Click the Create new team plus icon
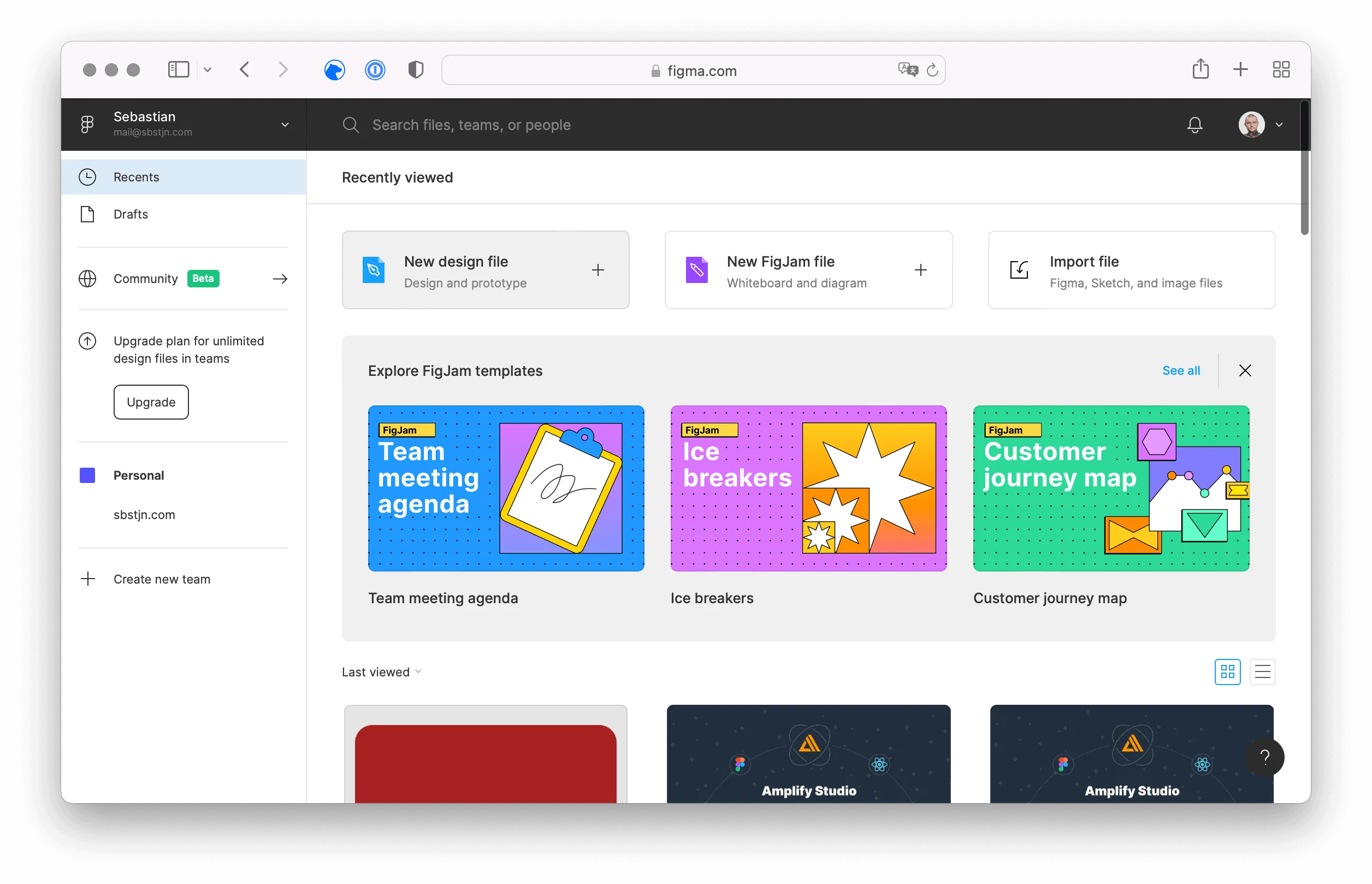This screenshot has height=884, width=1372. [x=88, y=579]
